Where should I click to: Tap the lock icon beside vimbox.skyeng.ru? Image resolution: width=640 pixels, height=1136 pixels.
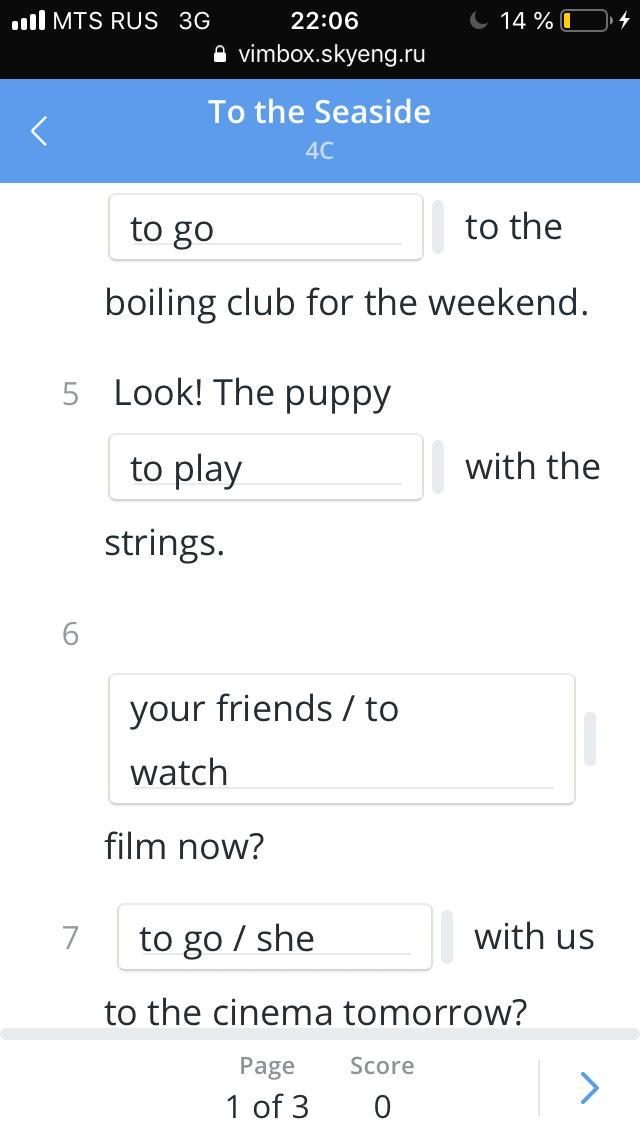pyautogui.click(x=221, y=54)
